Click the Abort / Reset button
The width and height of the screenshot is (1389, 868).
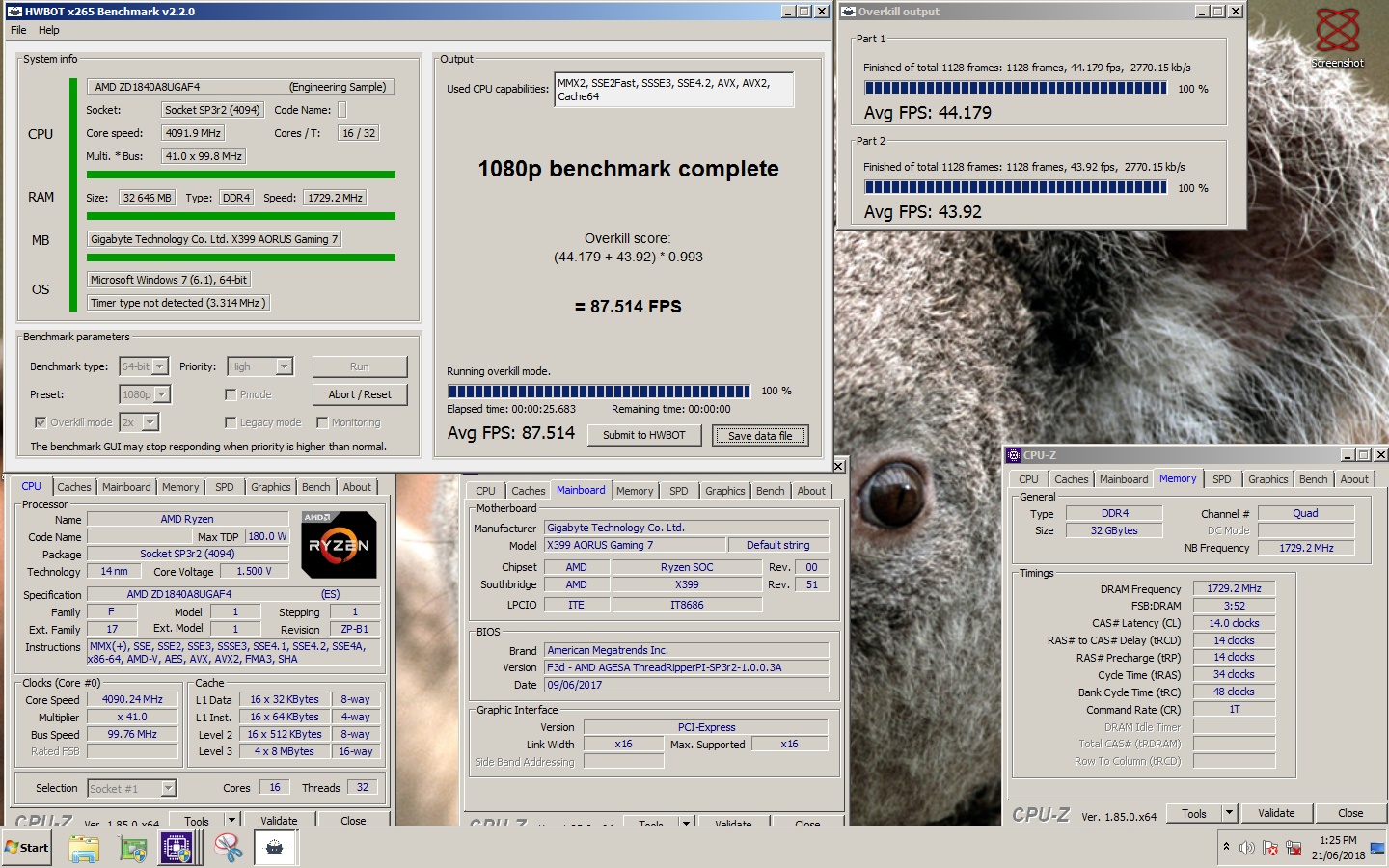point(360,394)
